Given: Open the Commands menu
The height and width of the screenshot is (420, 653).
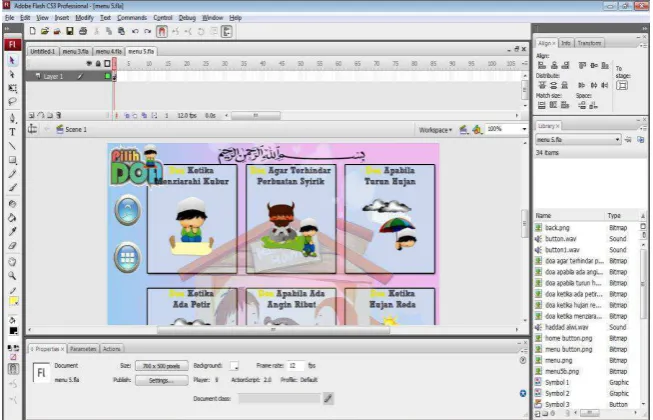Looking at the screenshot, I should point(132,18).
